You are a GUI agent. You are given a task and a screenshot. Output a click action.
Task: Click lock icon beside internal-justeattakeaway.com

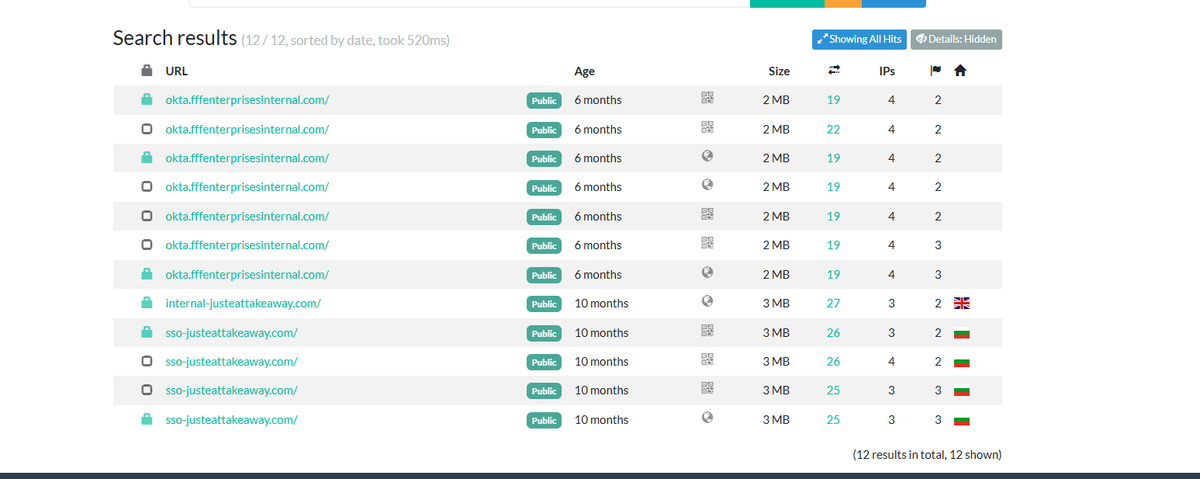tap(146, 302)
